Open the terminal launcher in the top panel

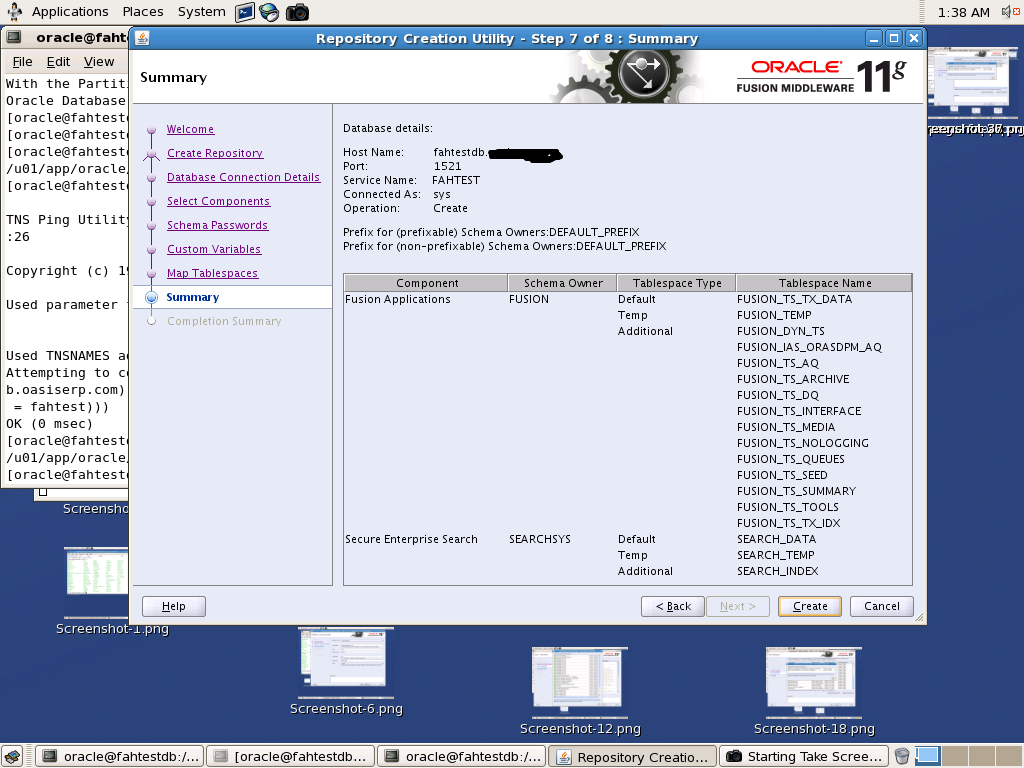[x=243, y=12]
